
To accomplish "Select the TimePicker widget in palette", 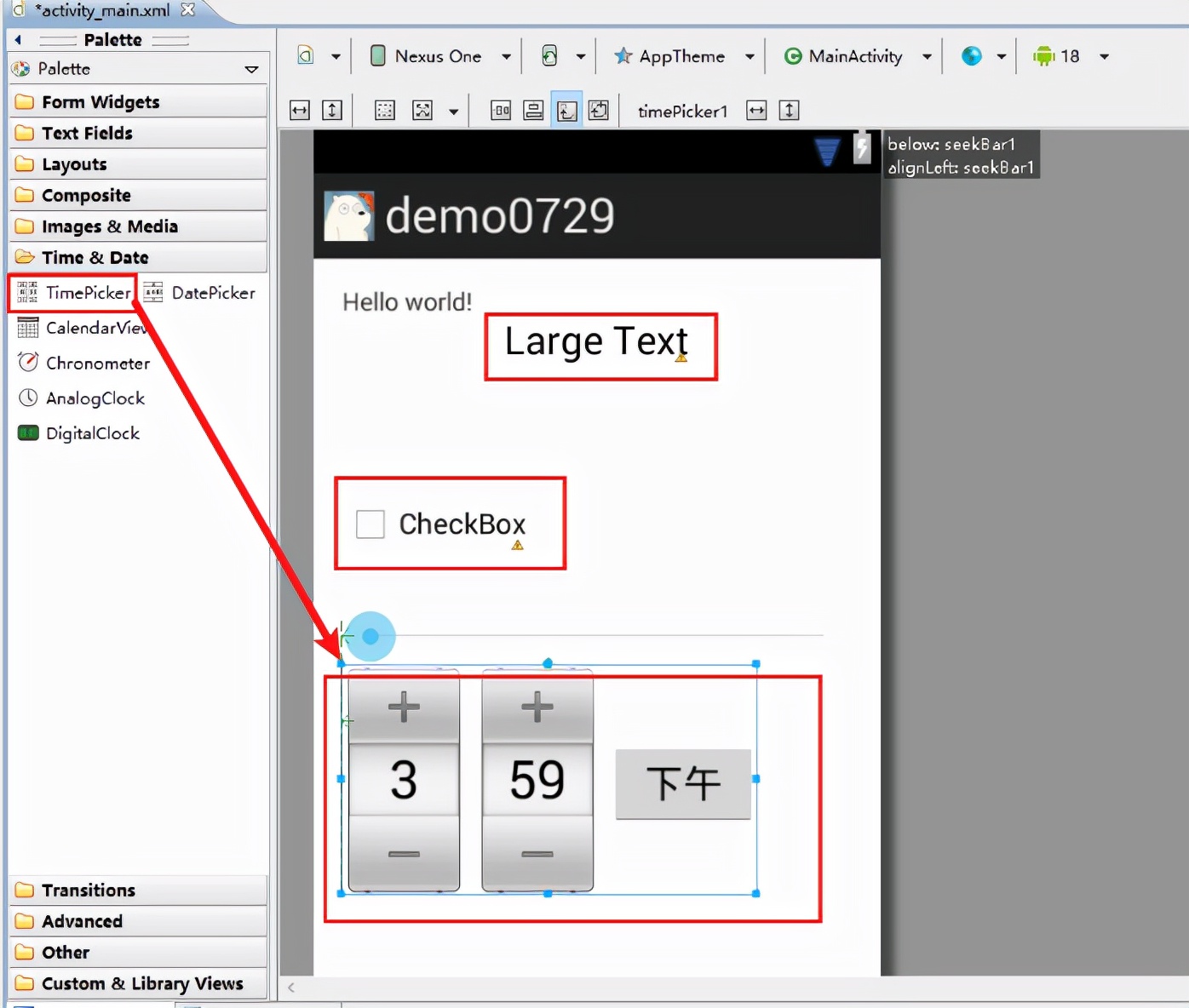I will (75, 293).
